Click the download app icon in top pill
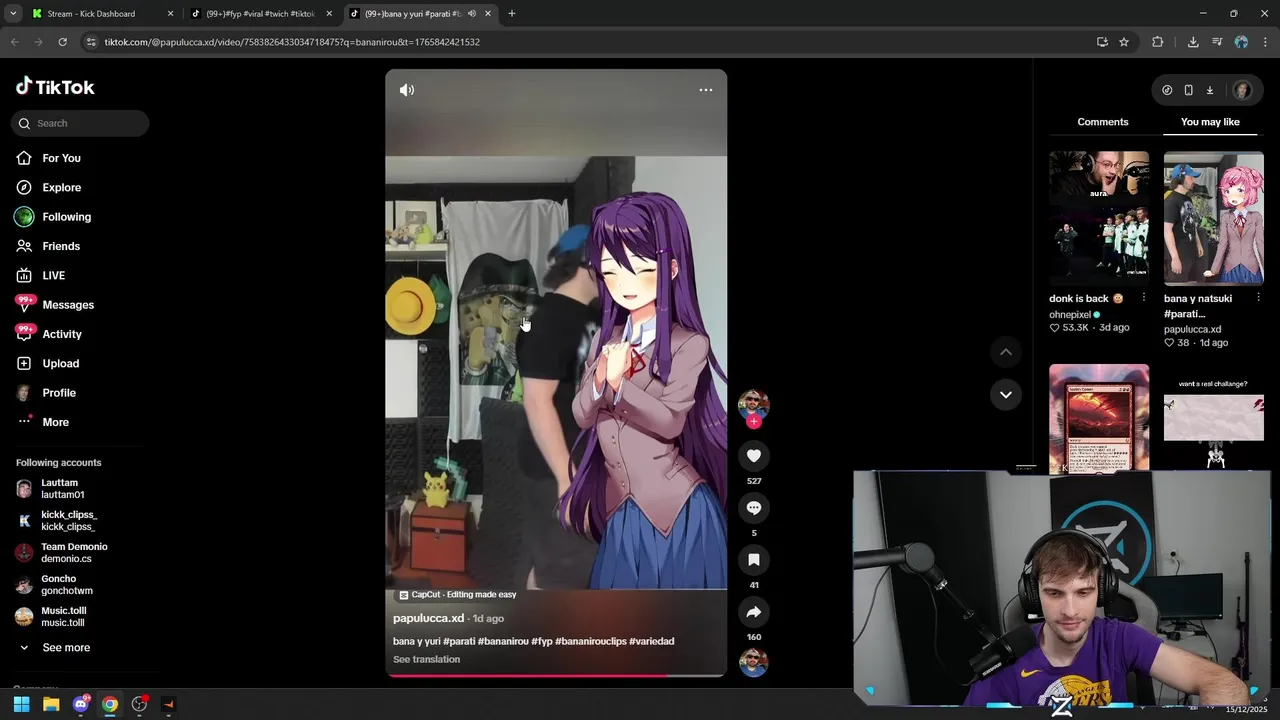Viewport: 1280px width, 720px height. (x=1210, y=90)
